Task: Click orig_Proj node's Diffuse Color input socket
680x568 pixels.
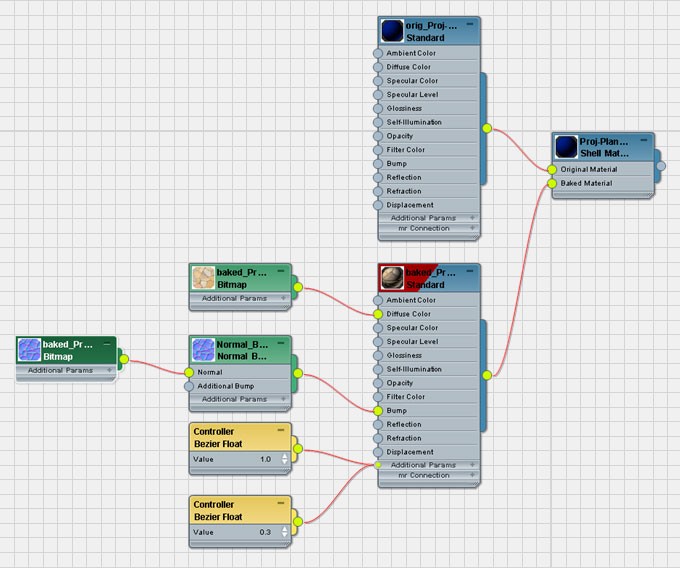Action: tap(378, 67)
